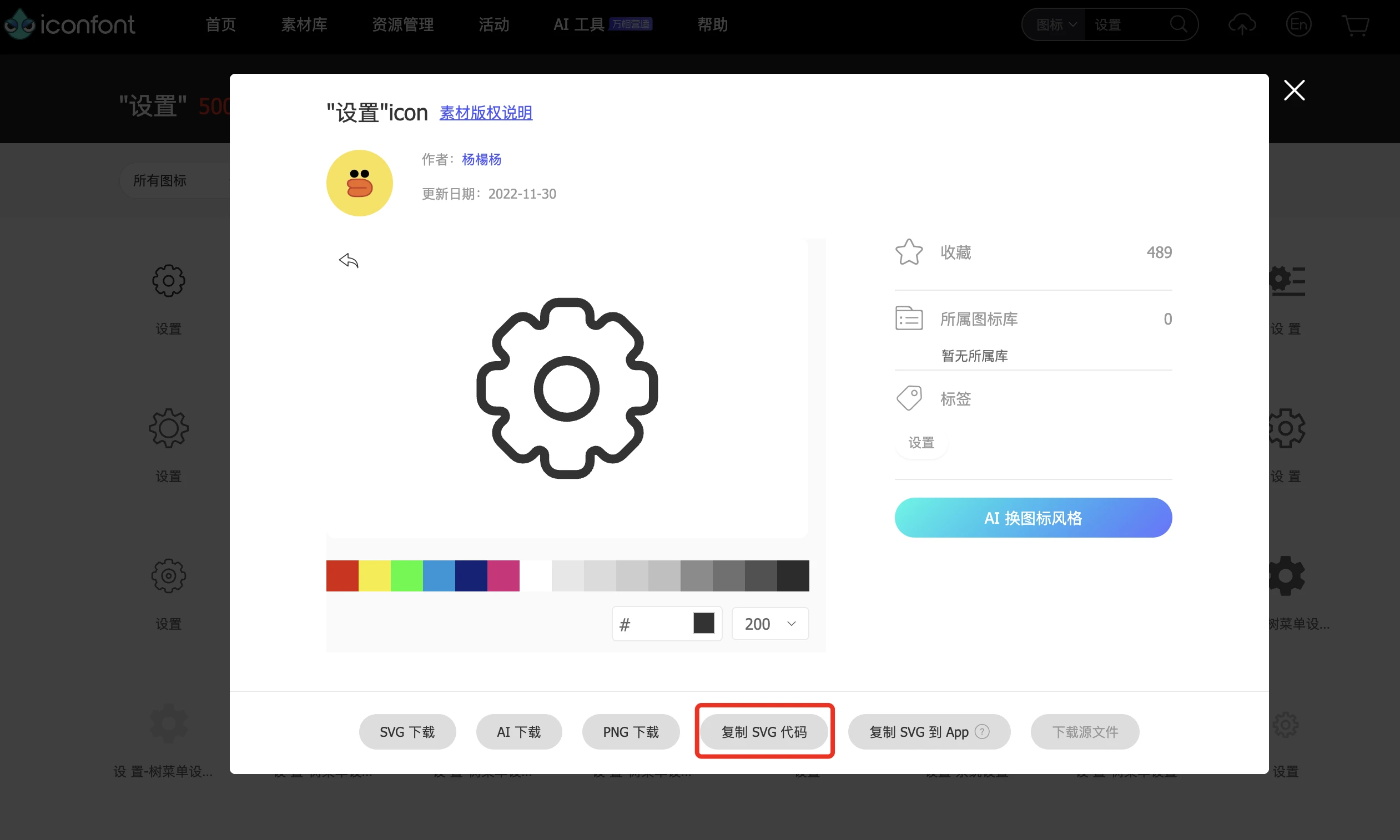Click the SVG 下载 button
Viewport: 1400px width, 840px height.
point(407,731)
